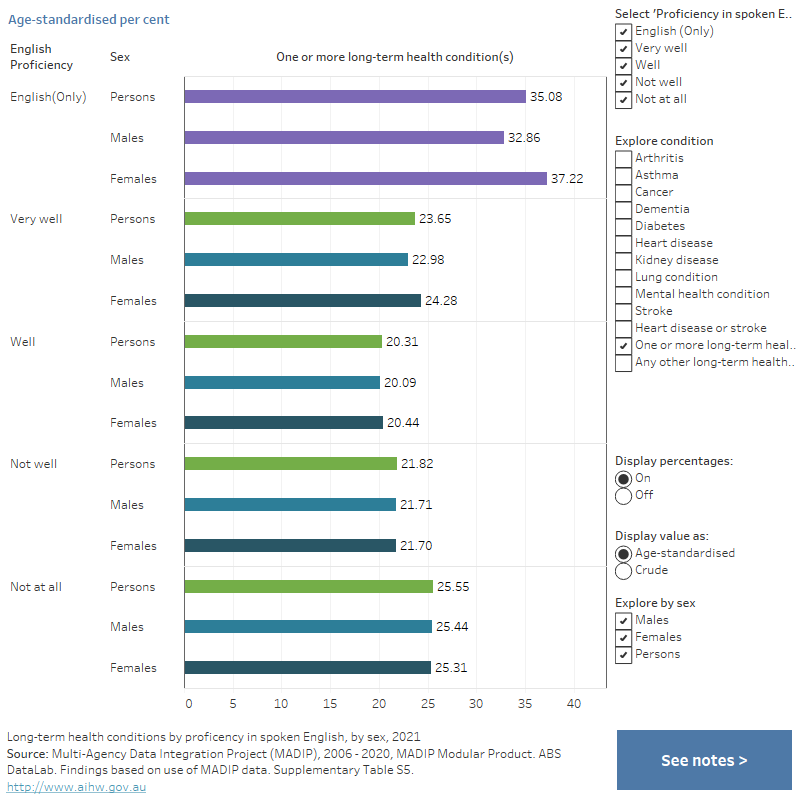Select the Dementia condition
Screen dimensions: 800x800
coord(623,209)
